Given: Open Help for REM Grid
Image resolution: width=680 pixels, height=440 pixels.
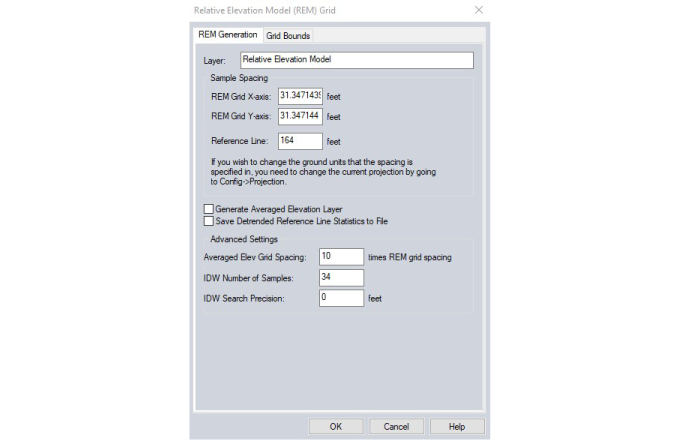Looking at the screenshot, I should click(x=457, y=427).
